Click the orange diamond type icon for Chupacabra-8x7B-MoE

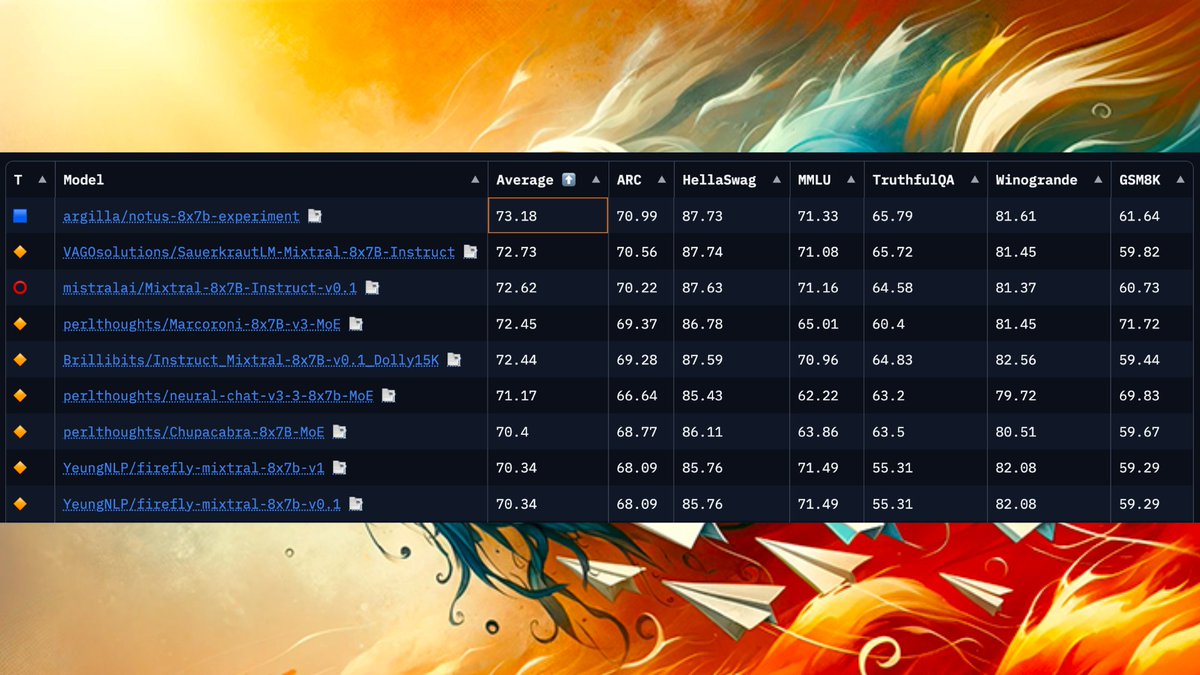20,432
